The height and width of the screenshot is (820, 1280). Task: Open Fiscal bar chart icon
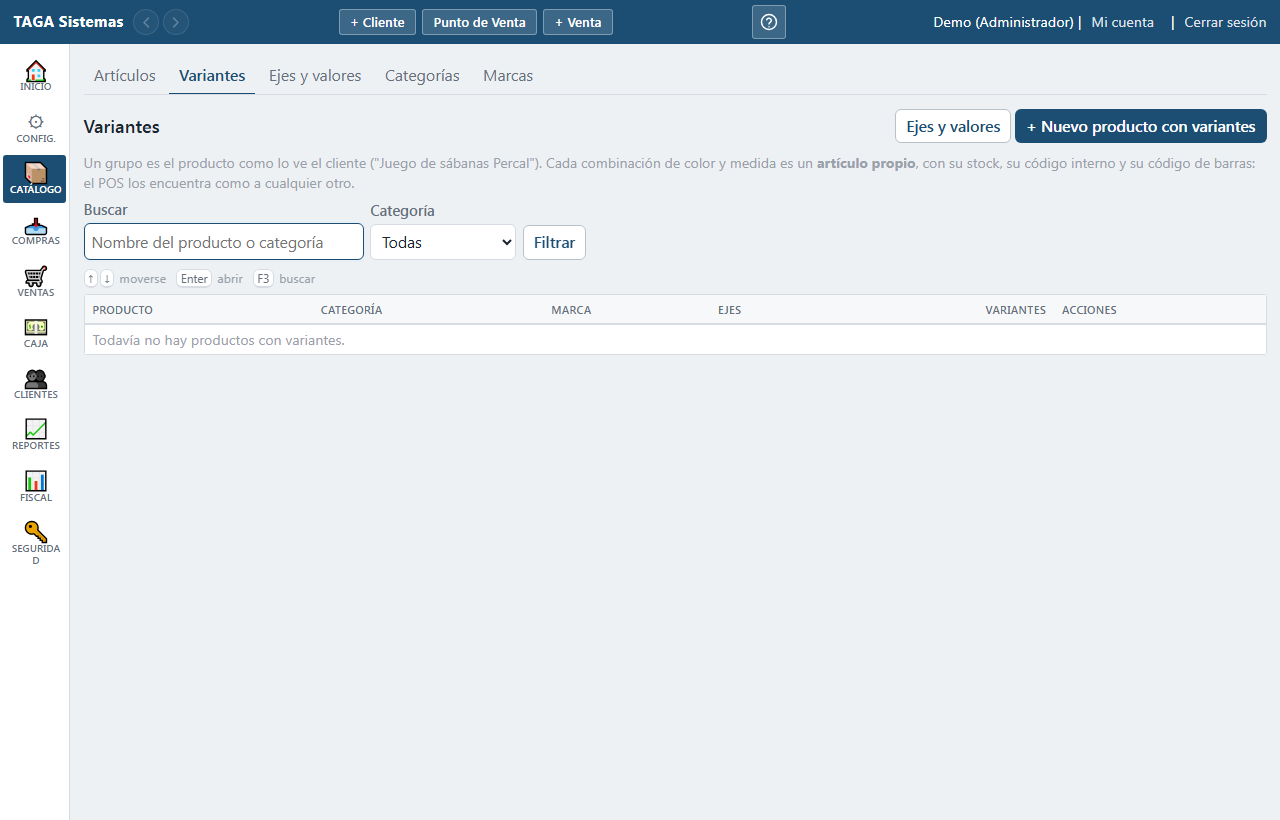(x=35, y=481)
